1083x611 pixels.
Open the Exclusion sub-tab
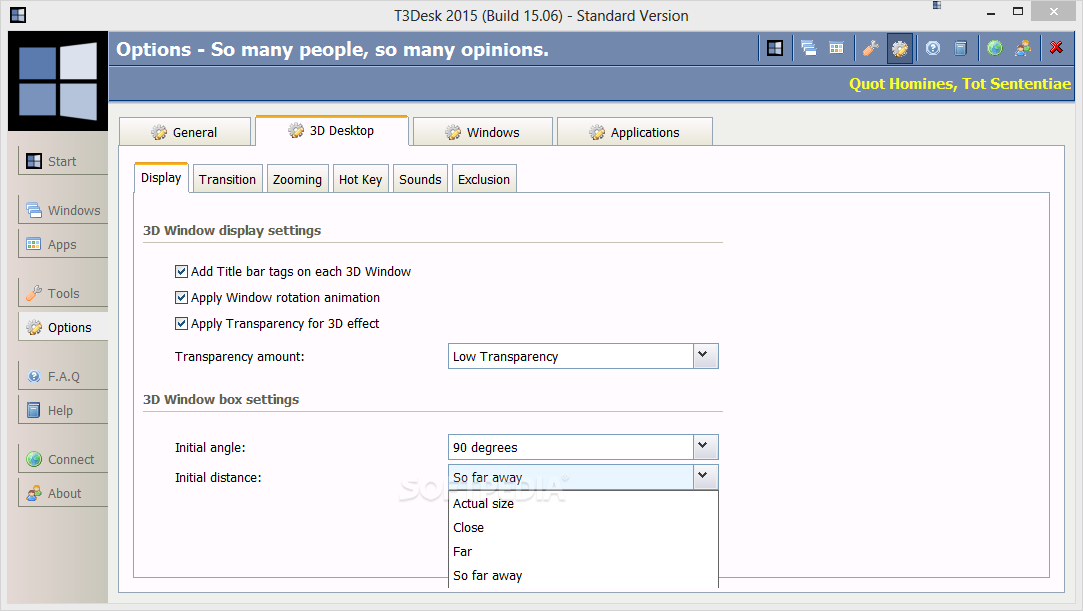(x=483, y=179)
